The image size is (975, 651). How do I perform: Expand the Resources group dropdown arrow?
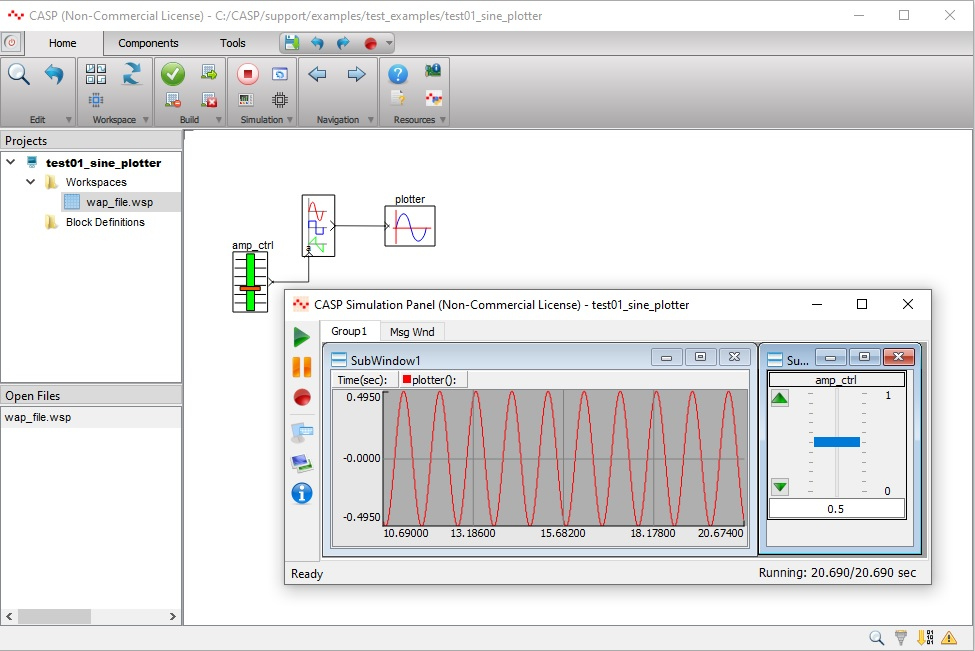pos(443,119)
